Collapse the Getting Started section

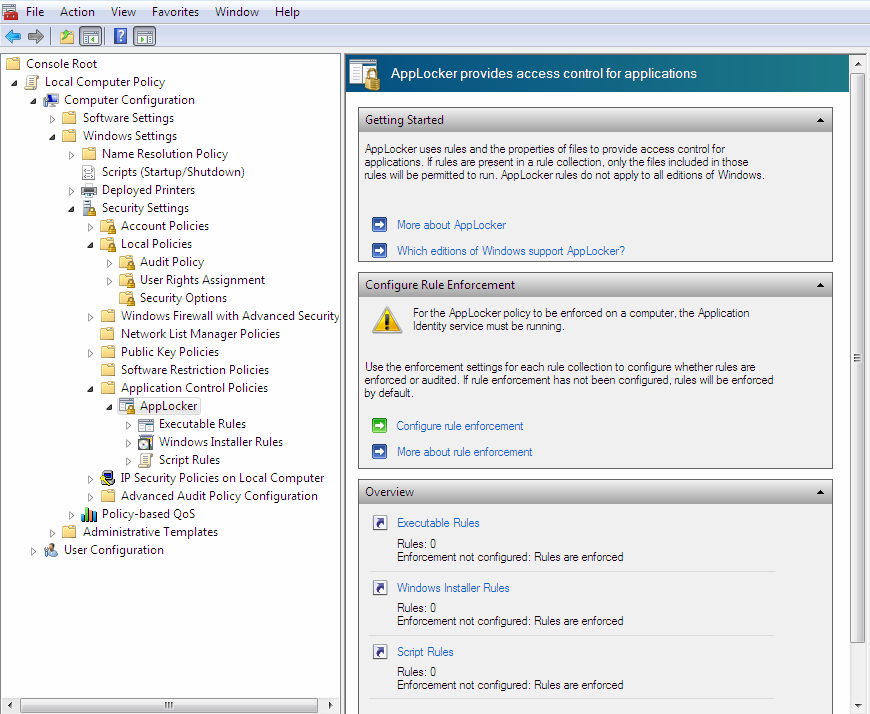click(x=820, y=120)
